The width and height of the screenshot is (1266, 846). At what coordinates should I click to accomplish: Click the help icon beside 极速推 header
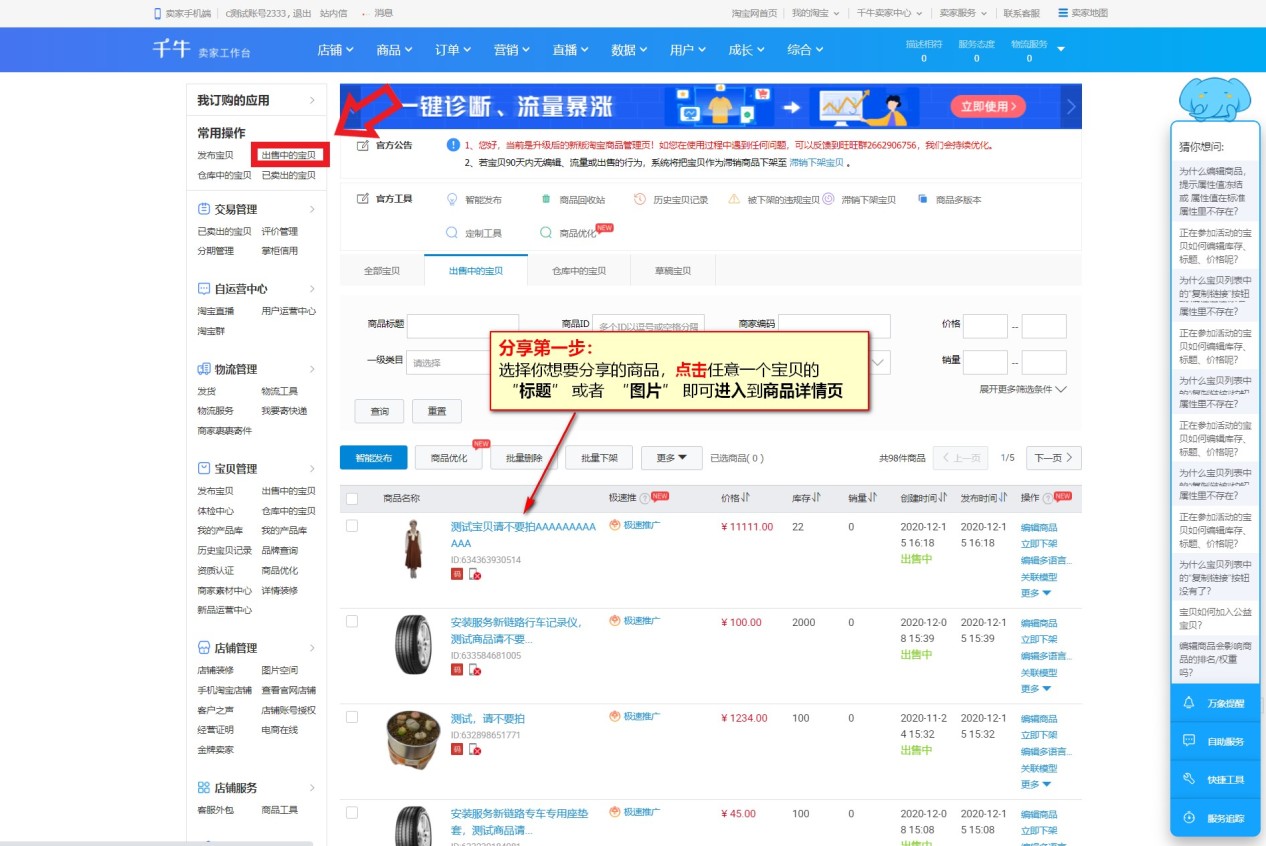click(644, 497)
